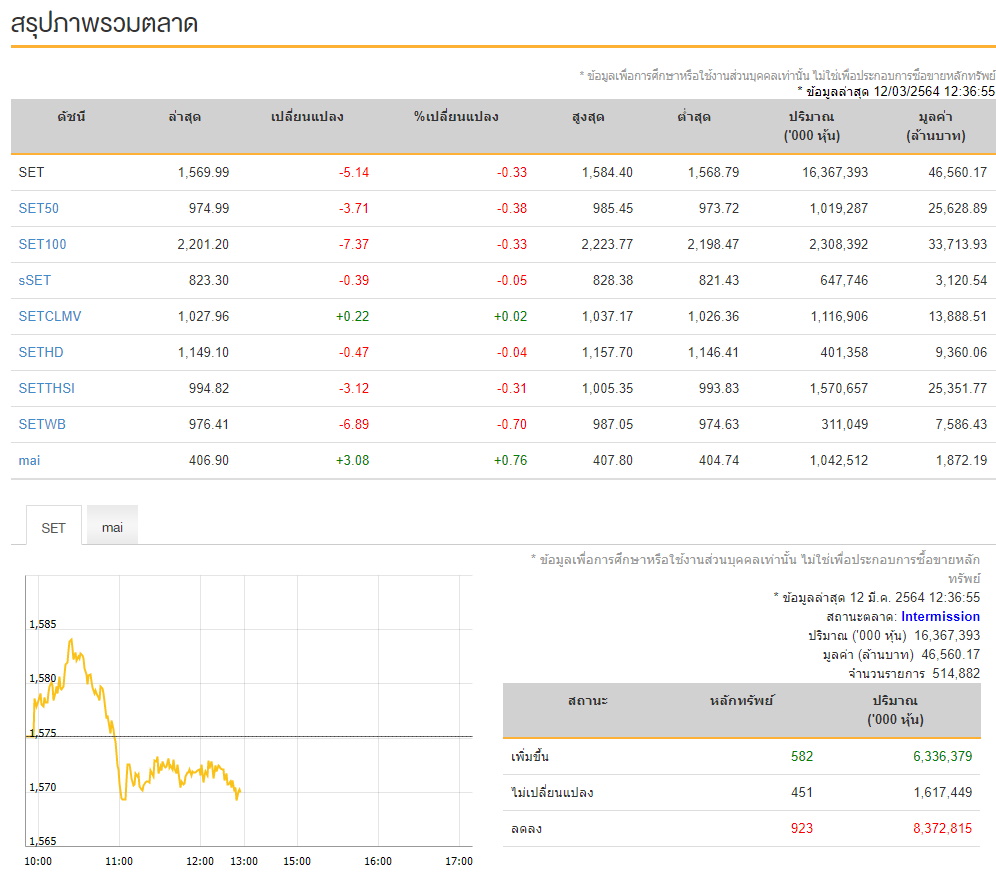Click the 11:00 chart axis label

119,861
